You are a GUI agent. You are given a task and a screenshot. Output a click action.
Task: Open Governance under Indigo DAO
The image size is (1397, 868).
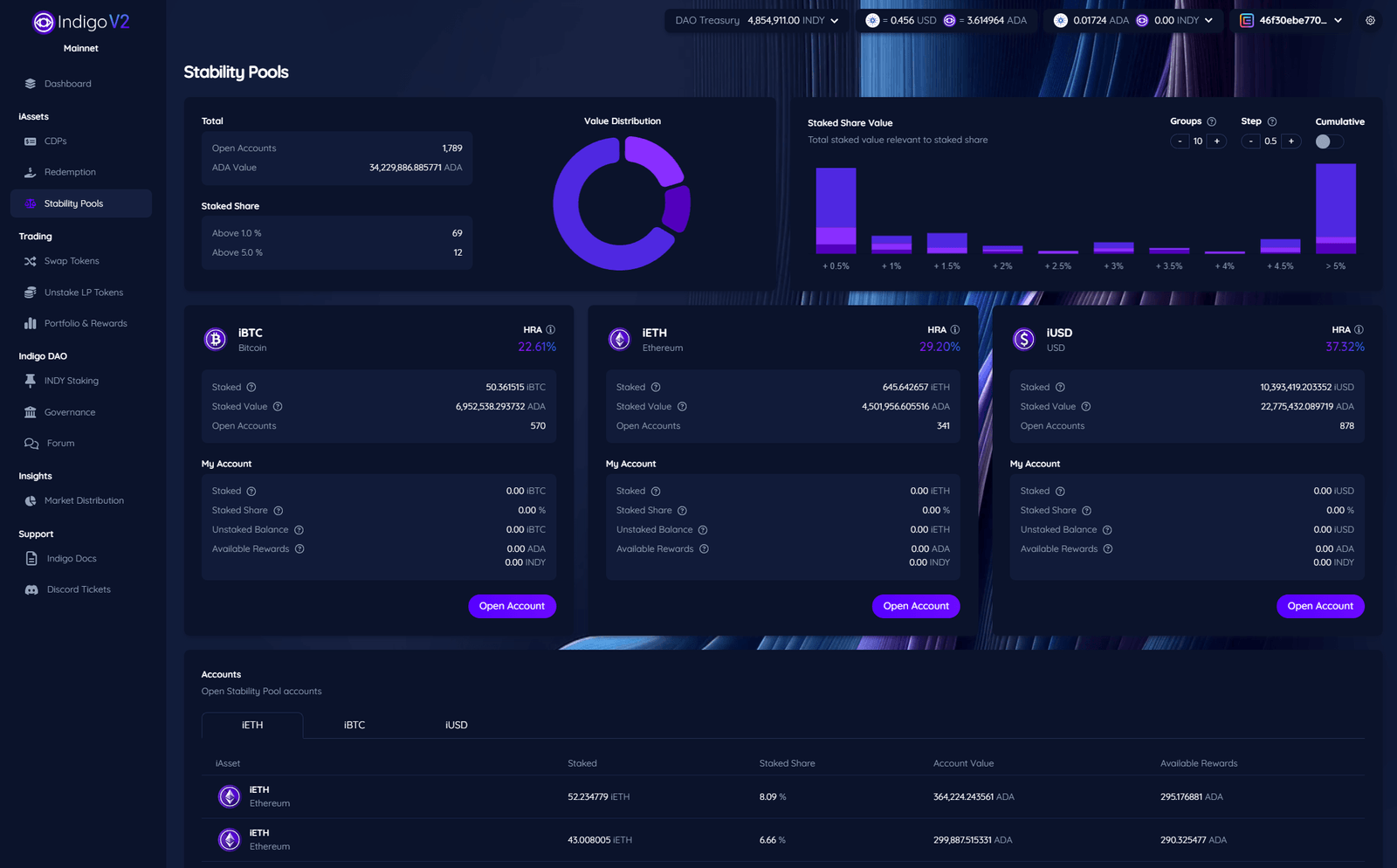[x=29, y=411]
